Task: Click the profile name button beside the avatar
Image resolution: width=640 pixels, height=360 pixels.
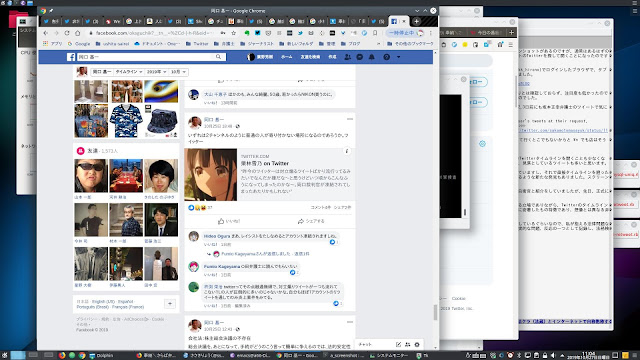Action: pyautogui.click(x=101, y=72)
